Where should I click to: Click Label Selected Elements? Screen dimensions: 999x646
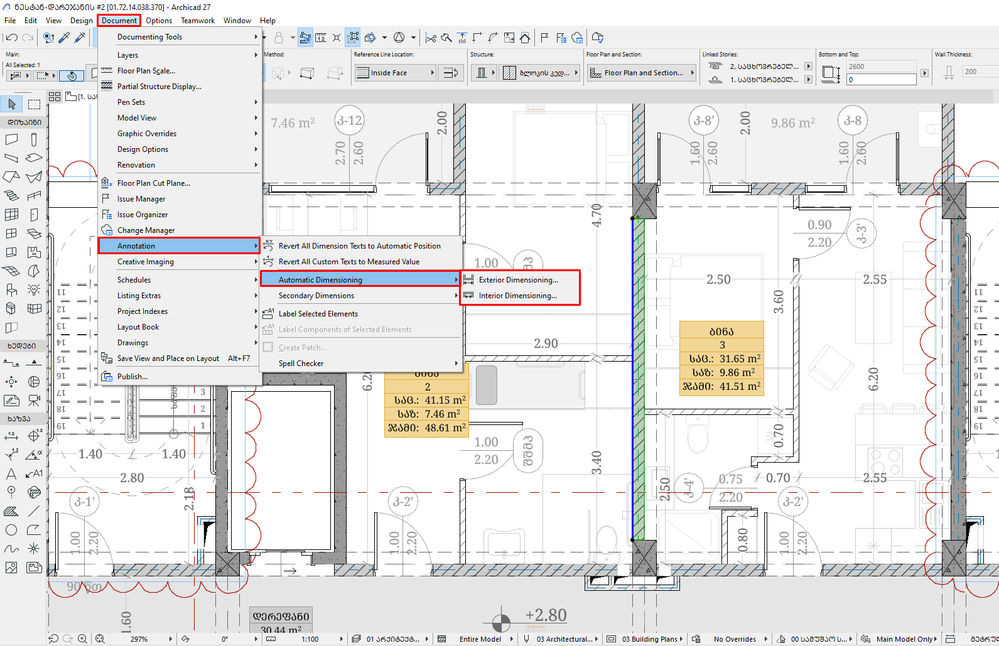point(318,314)
